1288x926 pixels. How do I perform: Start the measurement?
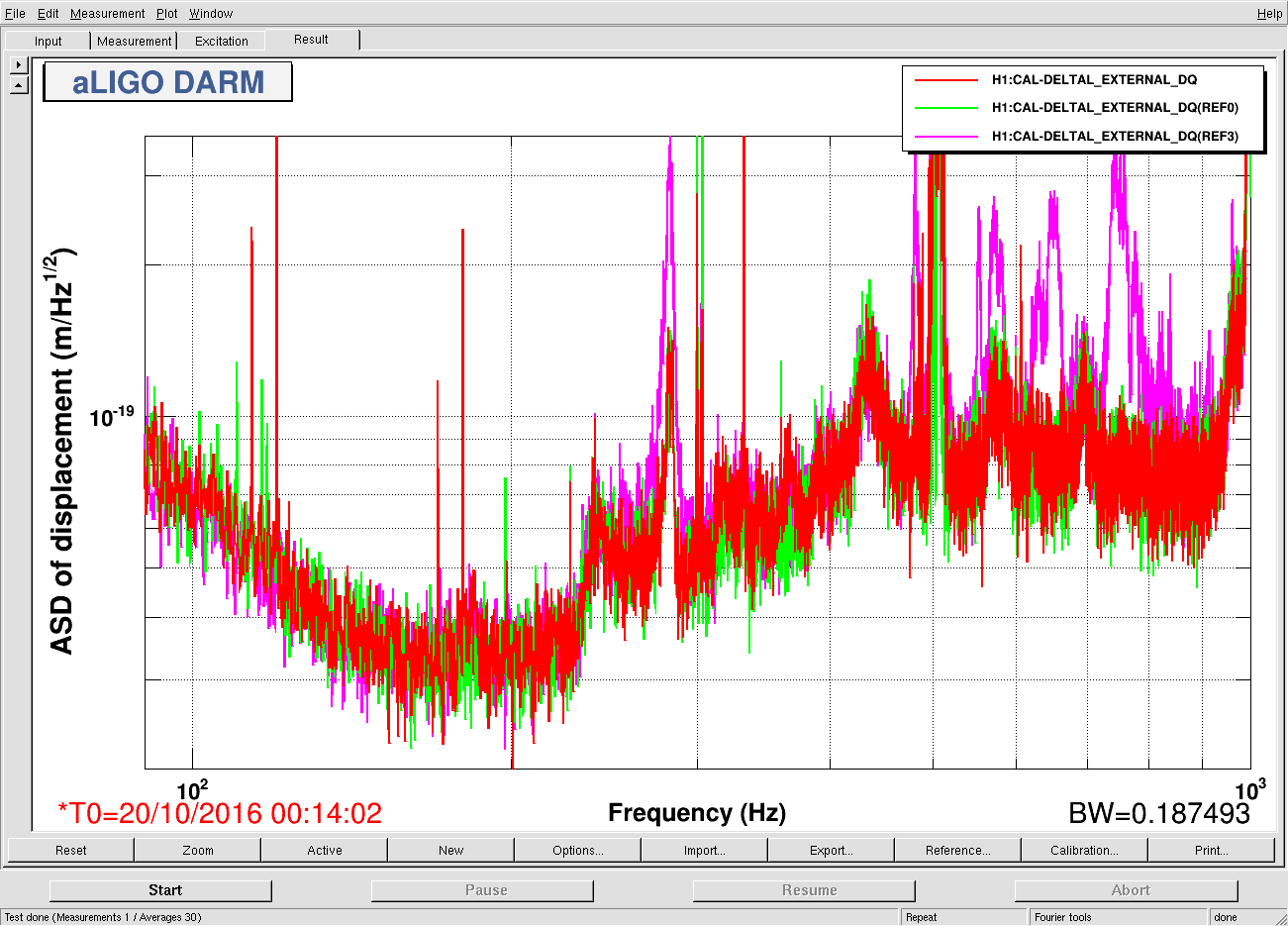[x=161, y=890]
